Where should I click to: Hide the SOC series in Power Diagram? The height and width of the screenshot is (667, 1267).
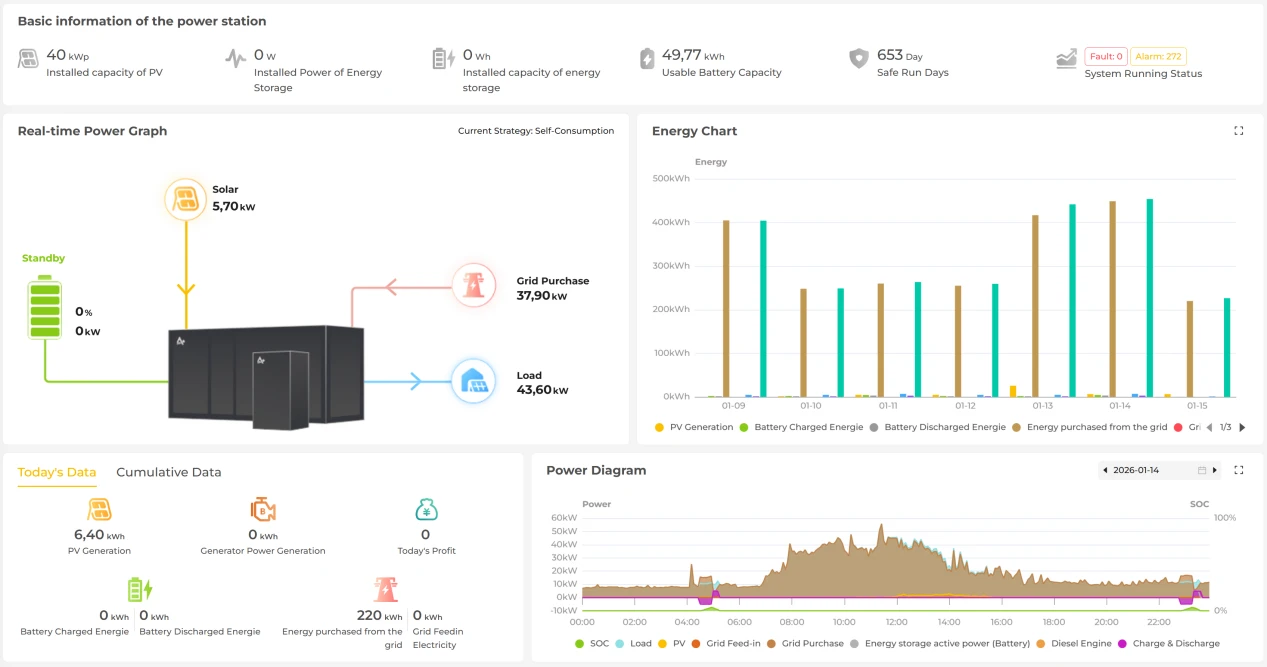591,643
